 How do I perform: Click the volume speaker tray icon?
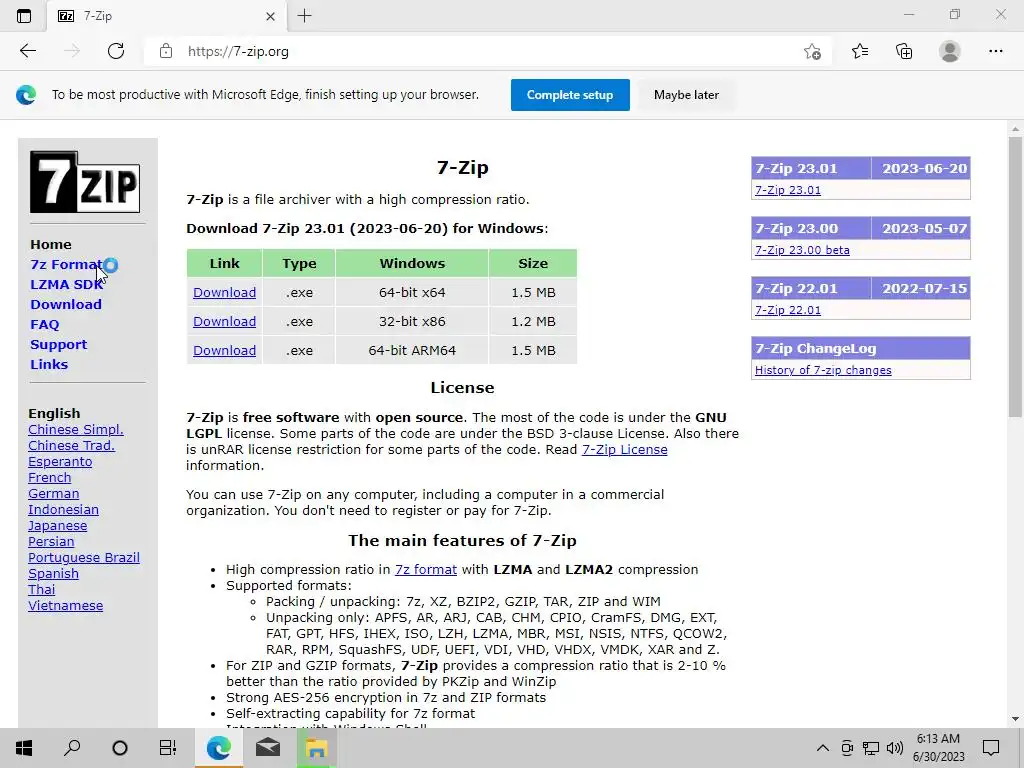(895, 748)
